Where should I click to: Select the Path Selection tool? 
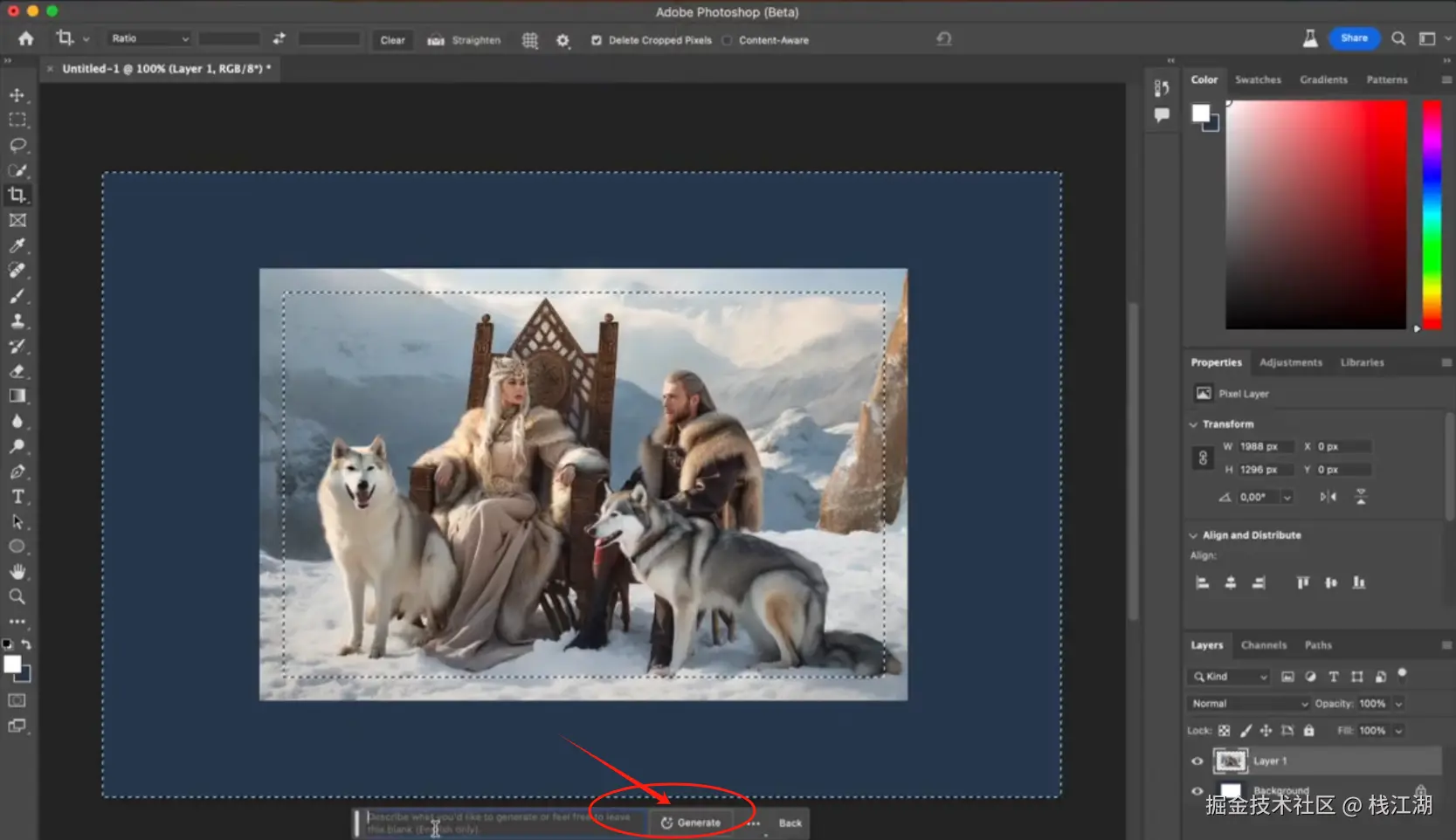click(x=17, y=522)
